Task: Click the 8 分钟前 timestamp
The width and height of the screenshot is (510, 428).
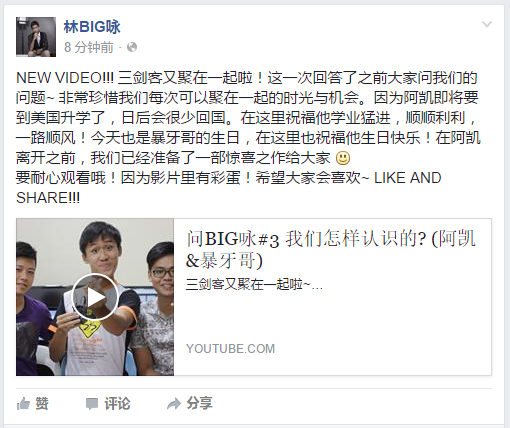Action: coord(89,47)
